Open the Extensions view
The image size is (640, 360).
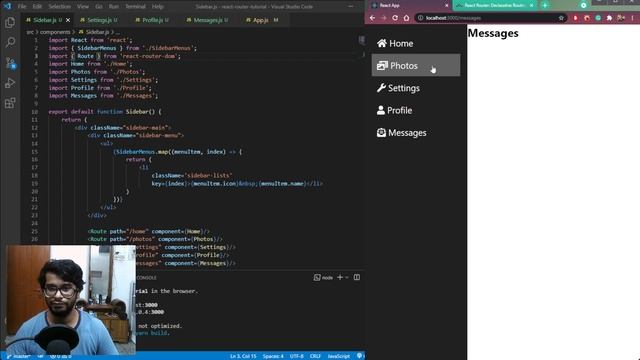[x=10, y=103]
